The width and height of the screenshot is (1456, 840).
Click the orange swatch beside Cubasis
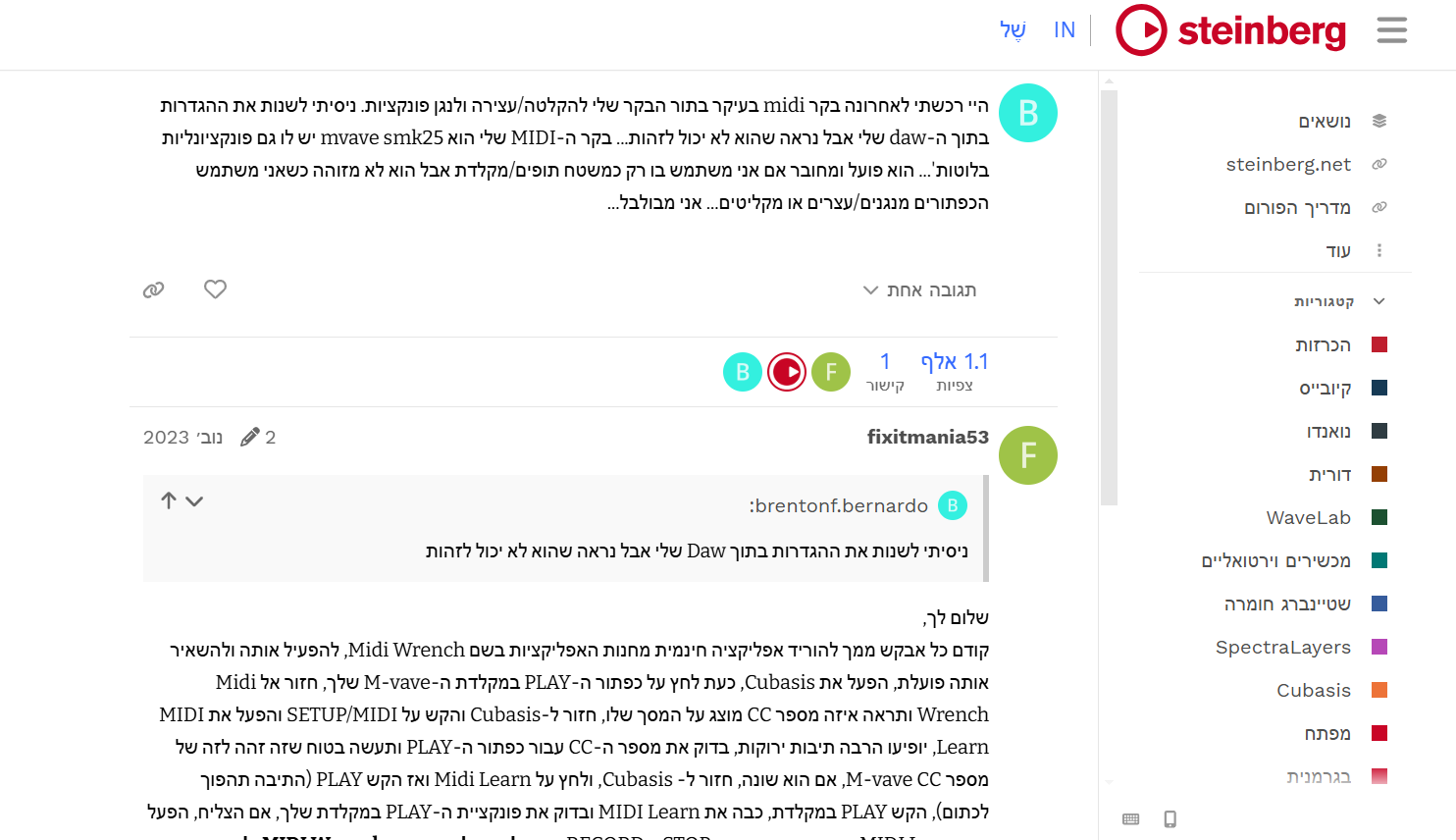[1379, 691]
